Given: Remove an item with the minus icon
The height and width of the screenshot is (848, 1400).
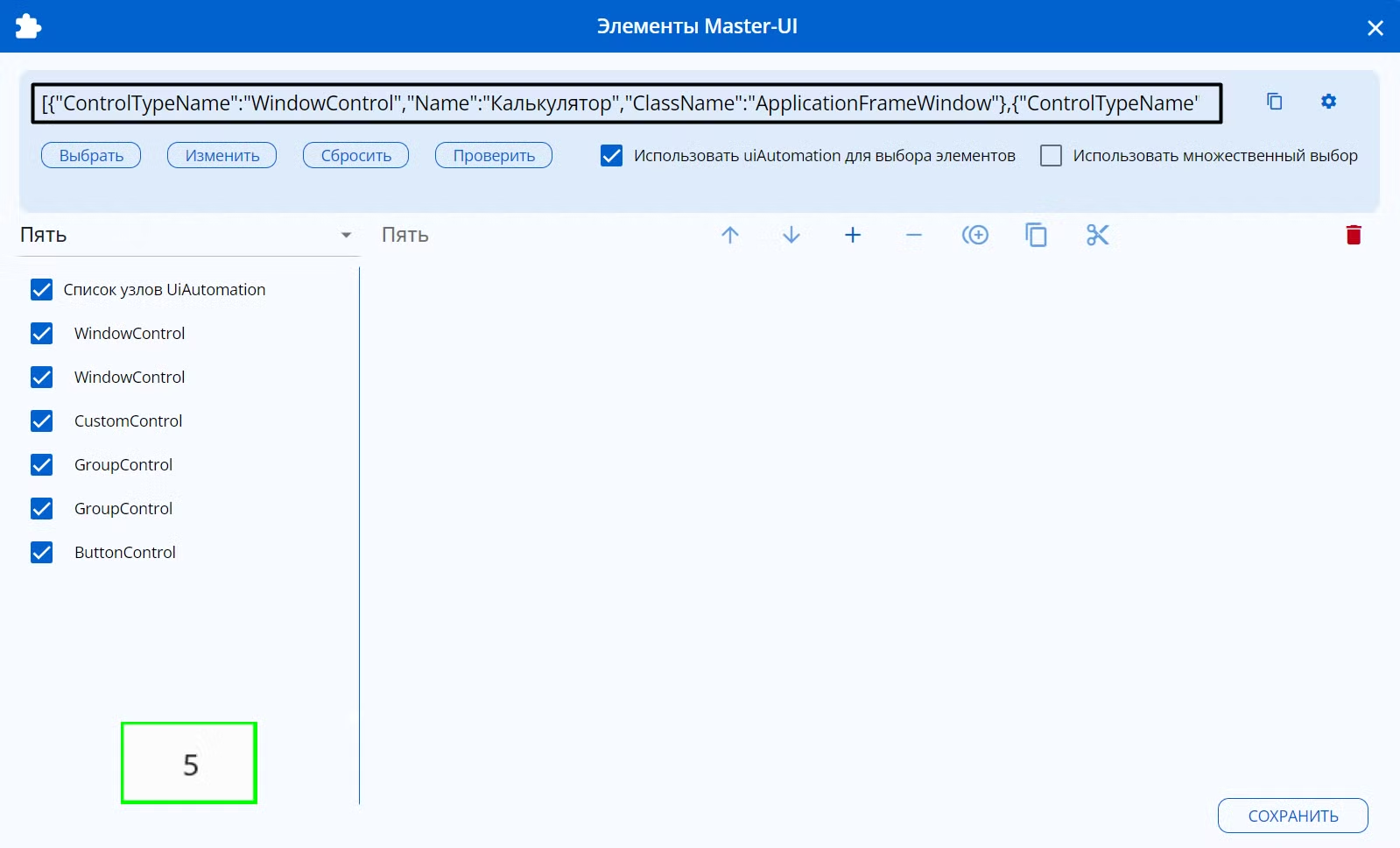Looking at the screenshot, I should tap(914, 235).
